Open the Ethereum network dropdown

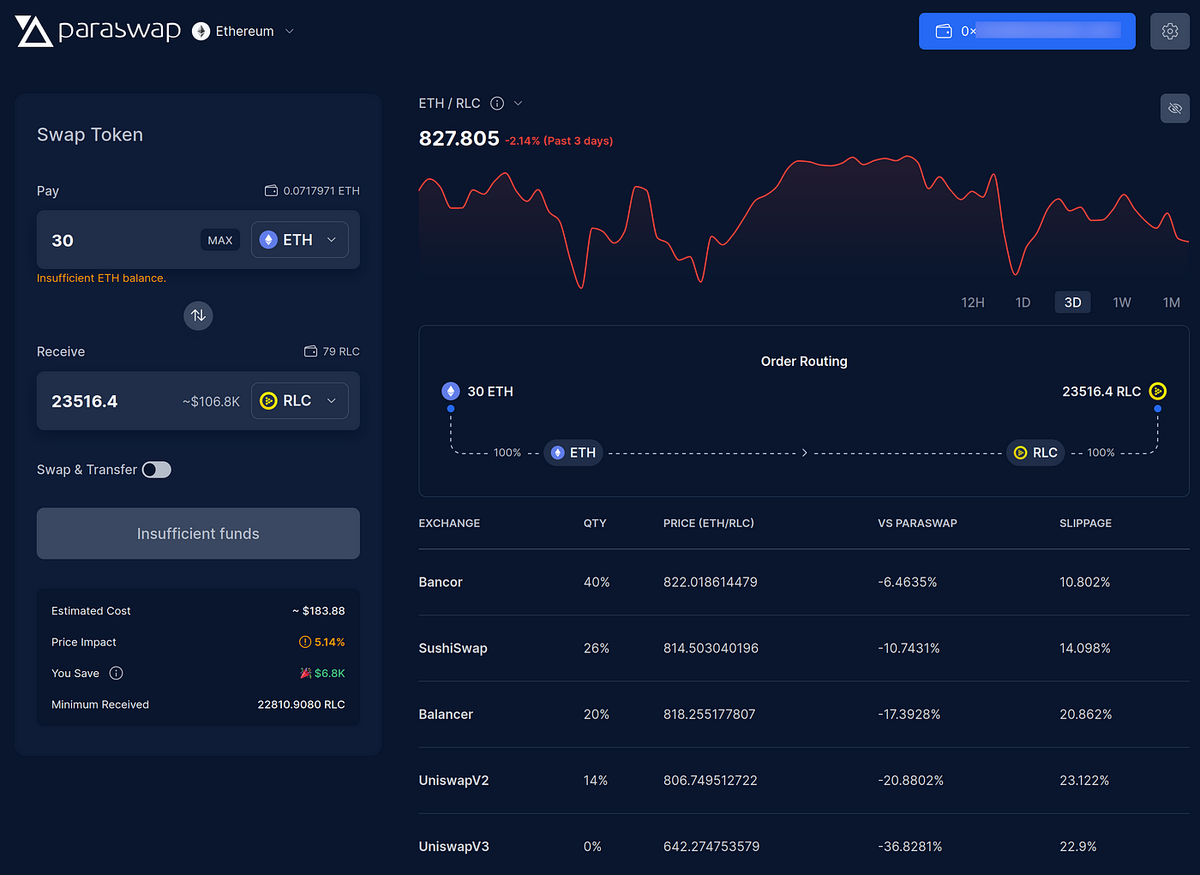tap(244, 31)
